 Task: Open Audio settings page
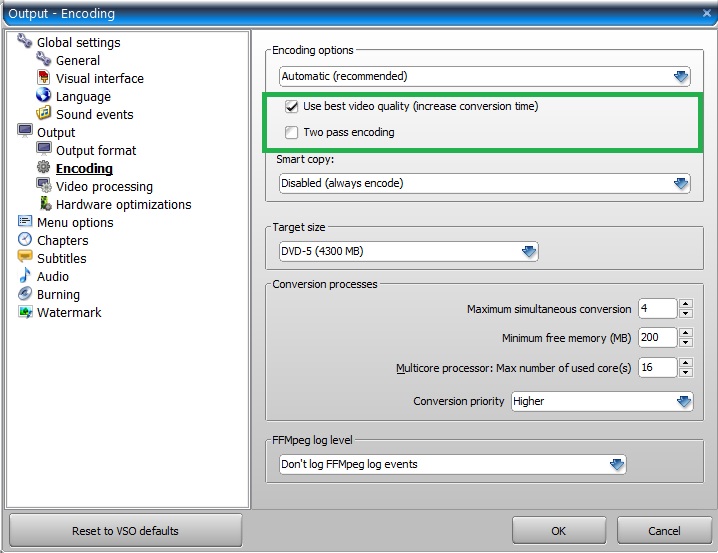pos(53,276)
